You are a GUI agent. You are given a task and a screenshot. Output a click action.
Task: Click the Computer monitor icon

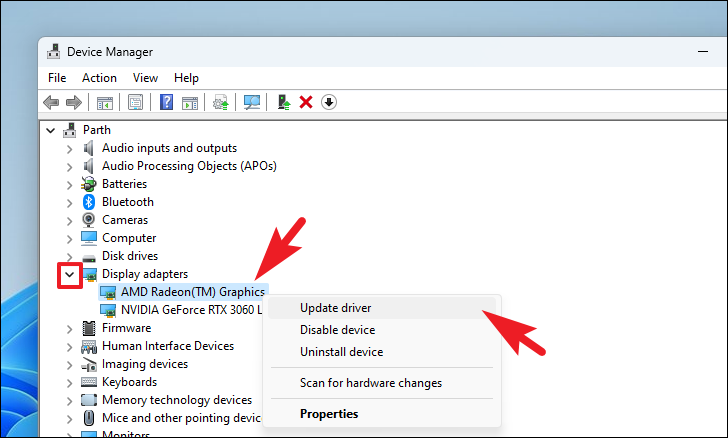(89, 238)
